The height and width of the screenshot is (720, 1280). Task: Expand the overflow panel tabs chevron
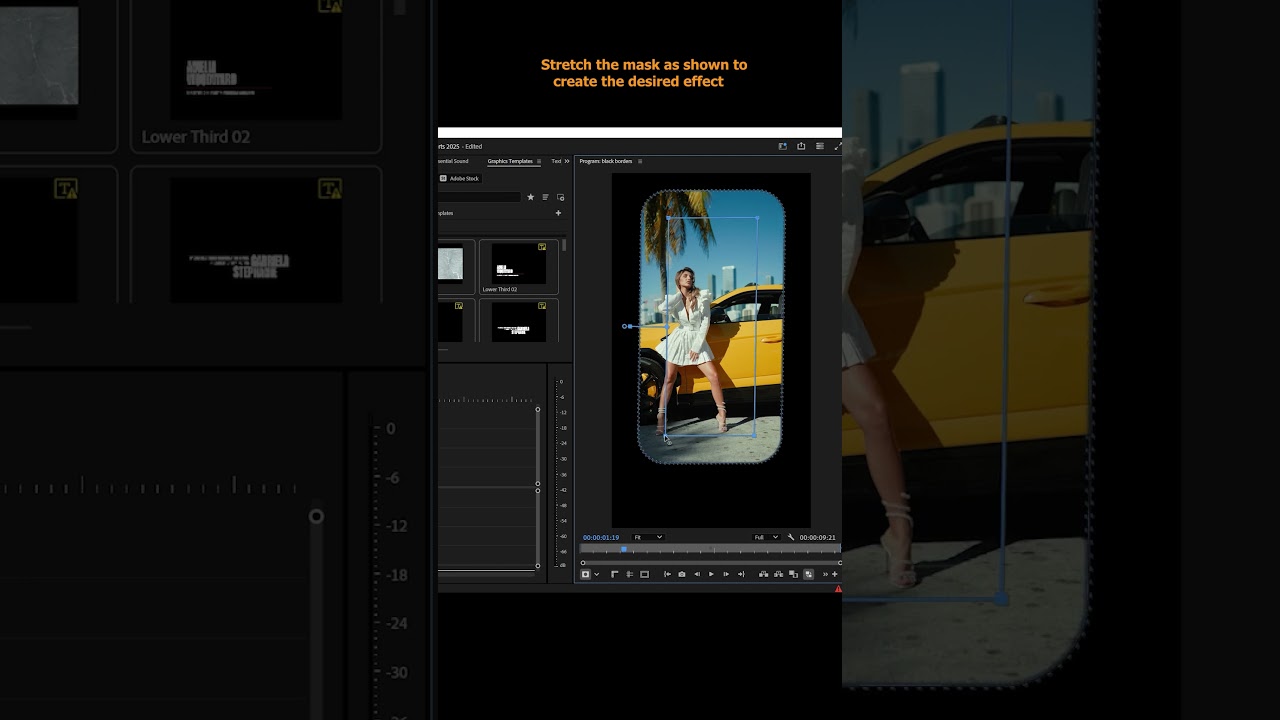(567, 161)
